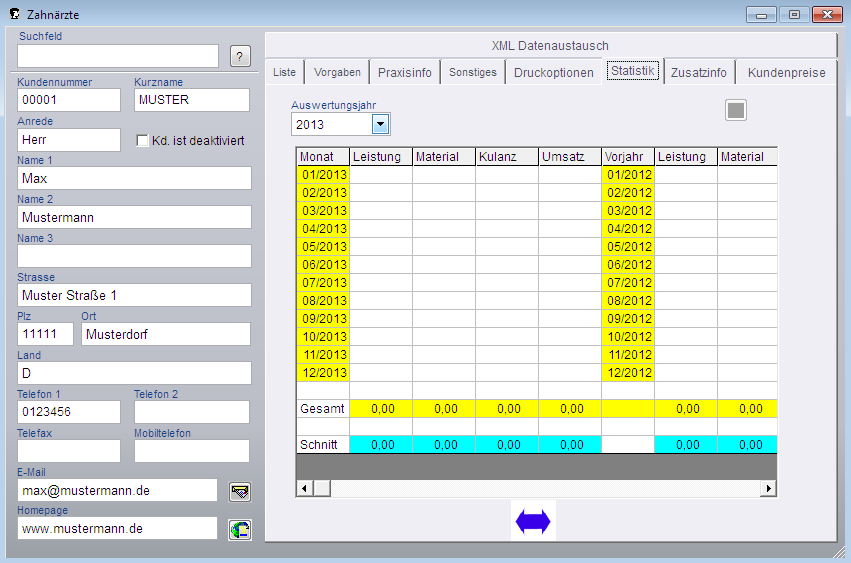Image resolution: width=851 pixels, height=563 pixels.
Task: Click the Zahnärzte window title icon
Action: [15, 14]
